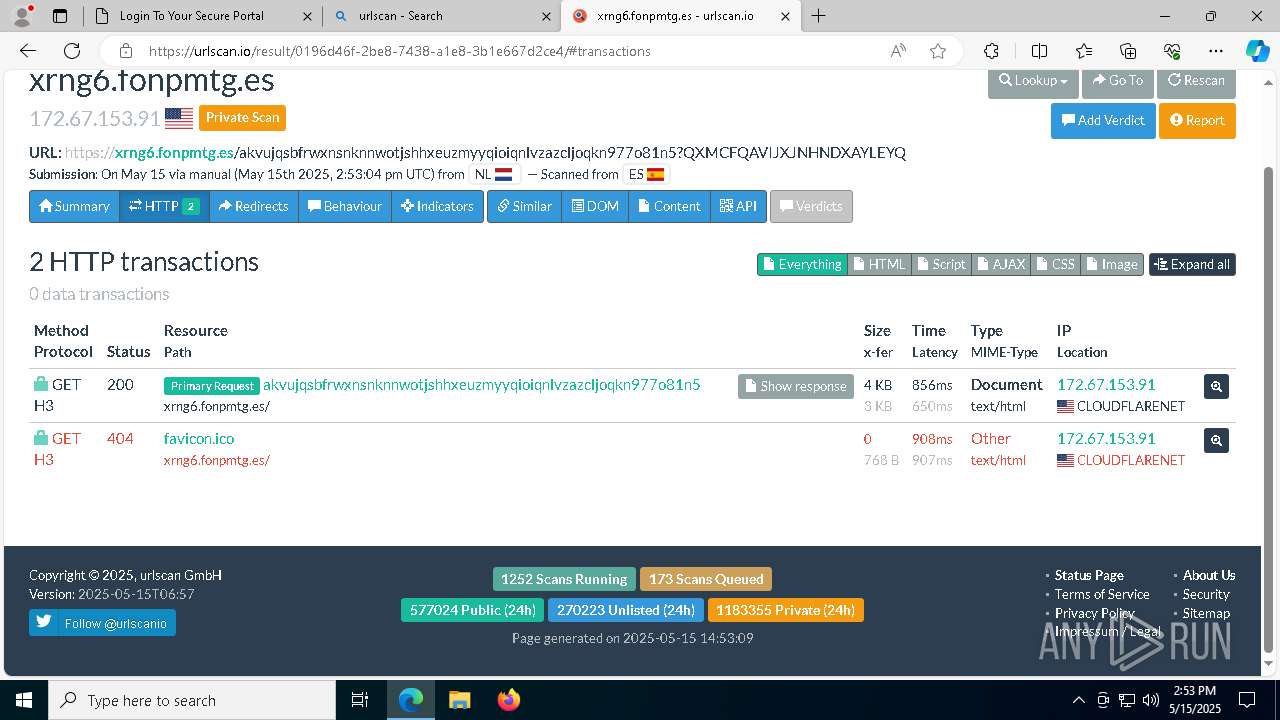Screen dimensions: 1280x720
Task: Filter transactions by CSS
Action: coord(1056,264)
